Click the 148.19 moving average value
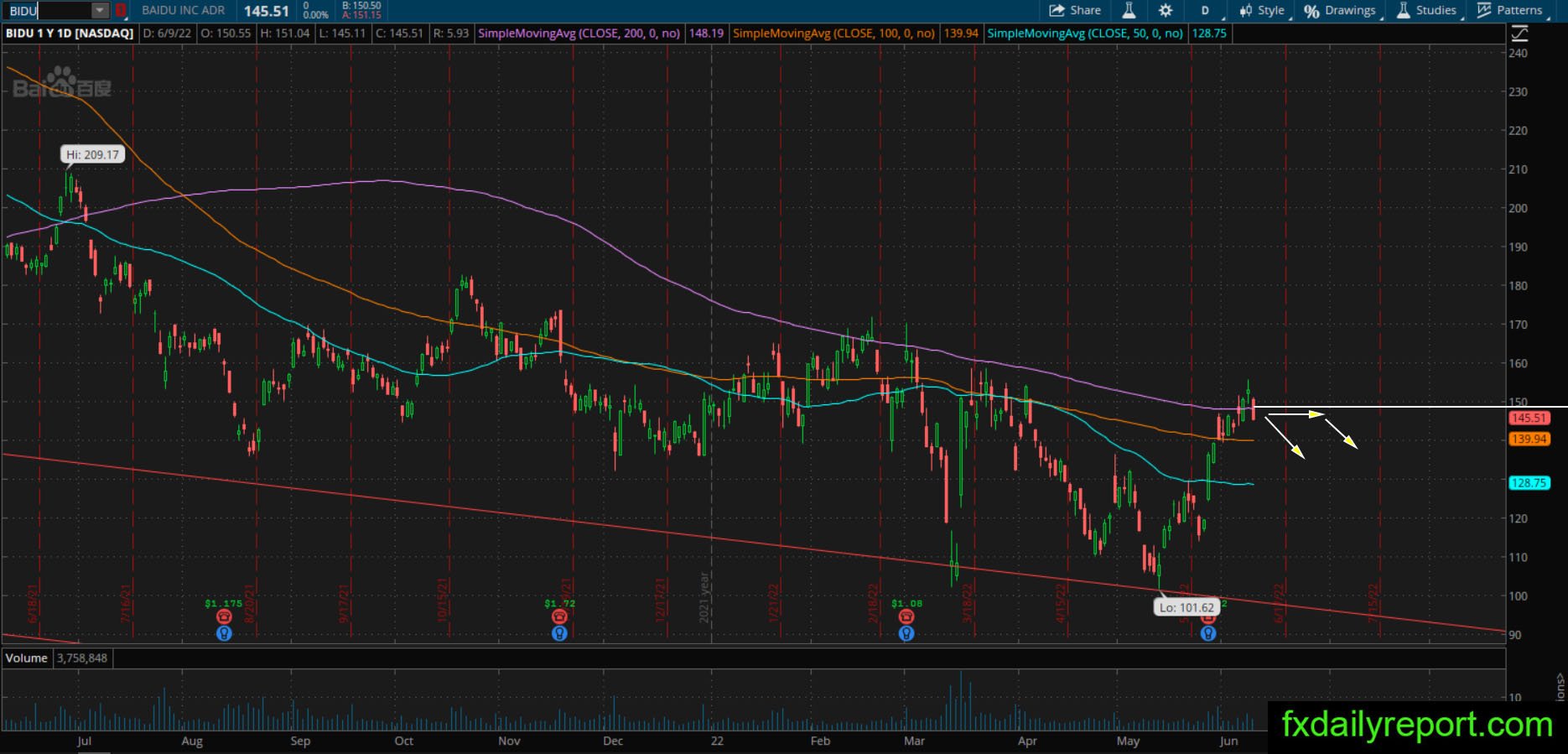Image resolution: width=1568 pixels, height=754 pixels. pyautogui.click(x=706, y=34)
